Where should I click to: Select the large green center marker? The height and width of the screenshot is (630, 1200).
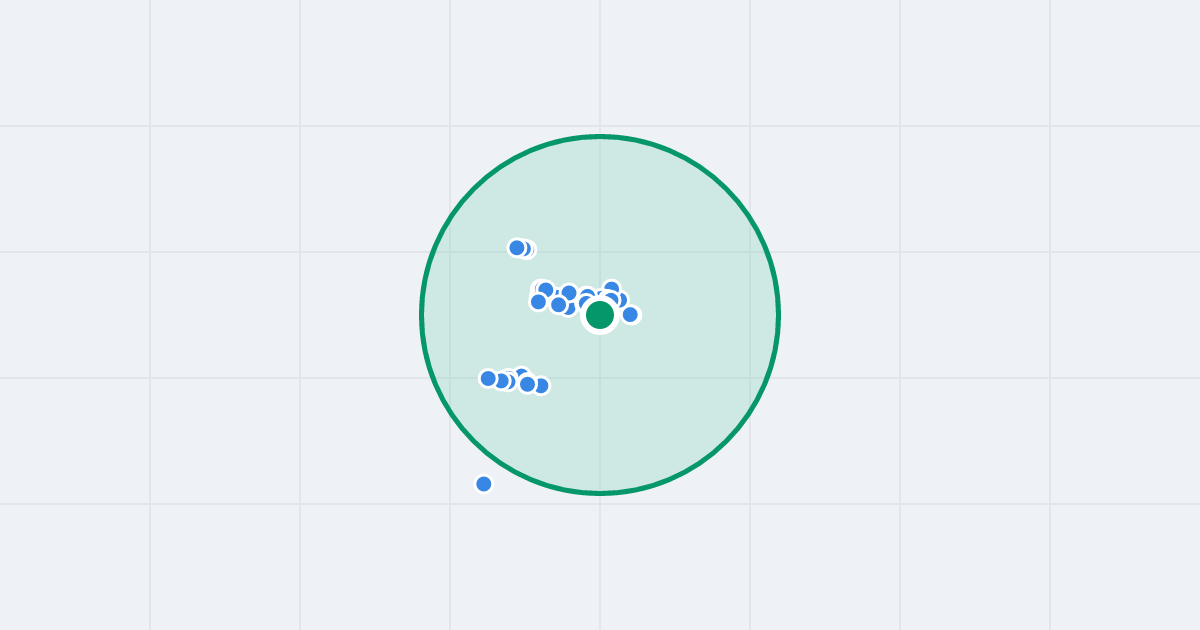pos(600,315)
